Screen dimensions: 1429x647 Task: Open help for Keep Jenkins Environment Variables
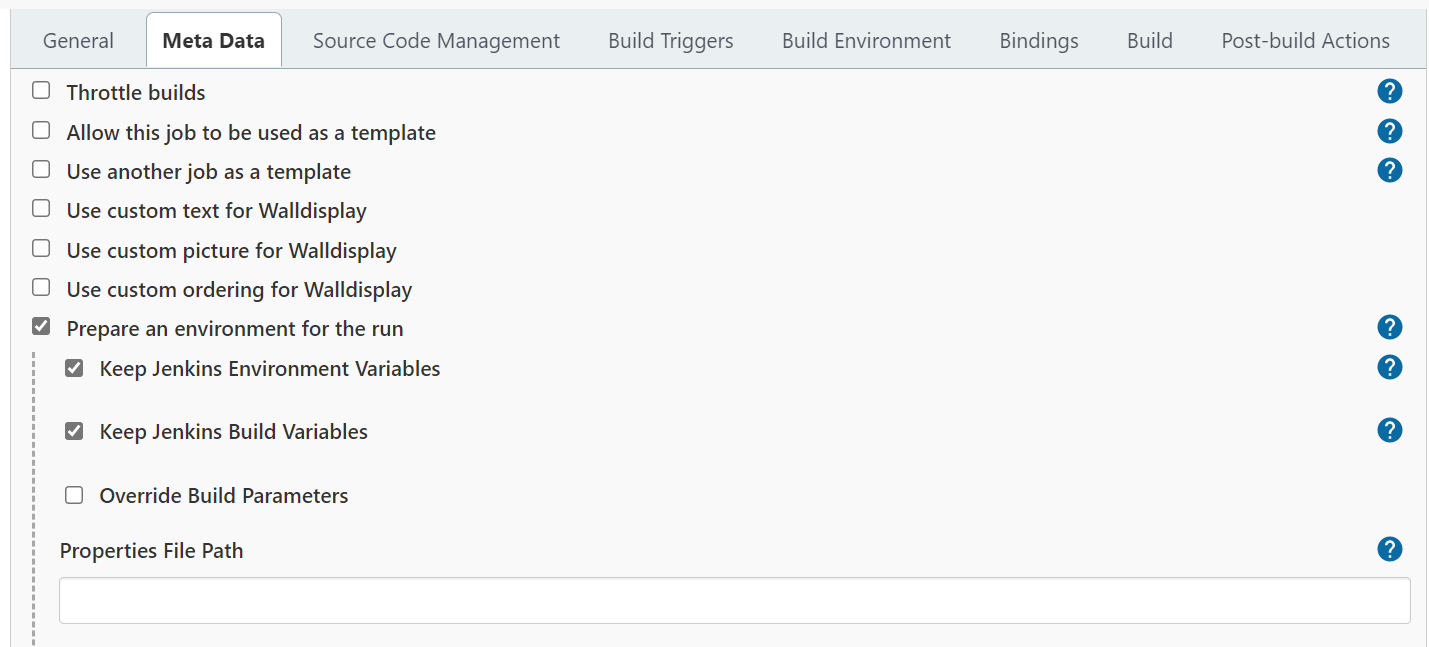[1389, 367]
